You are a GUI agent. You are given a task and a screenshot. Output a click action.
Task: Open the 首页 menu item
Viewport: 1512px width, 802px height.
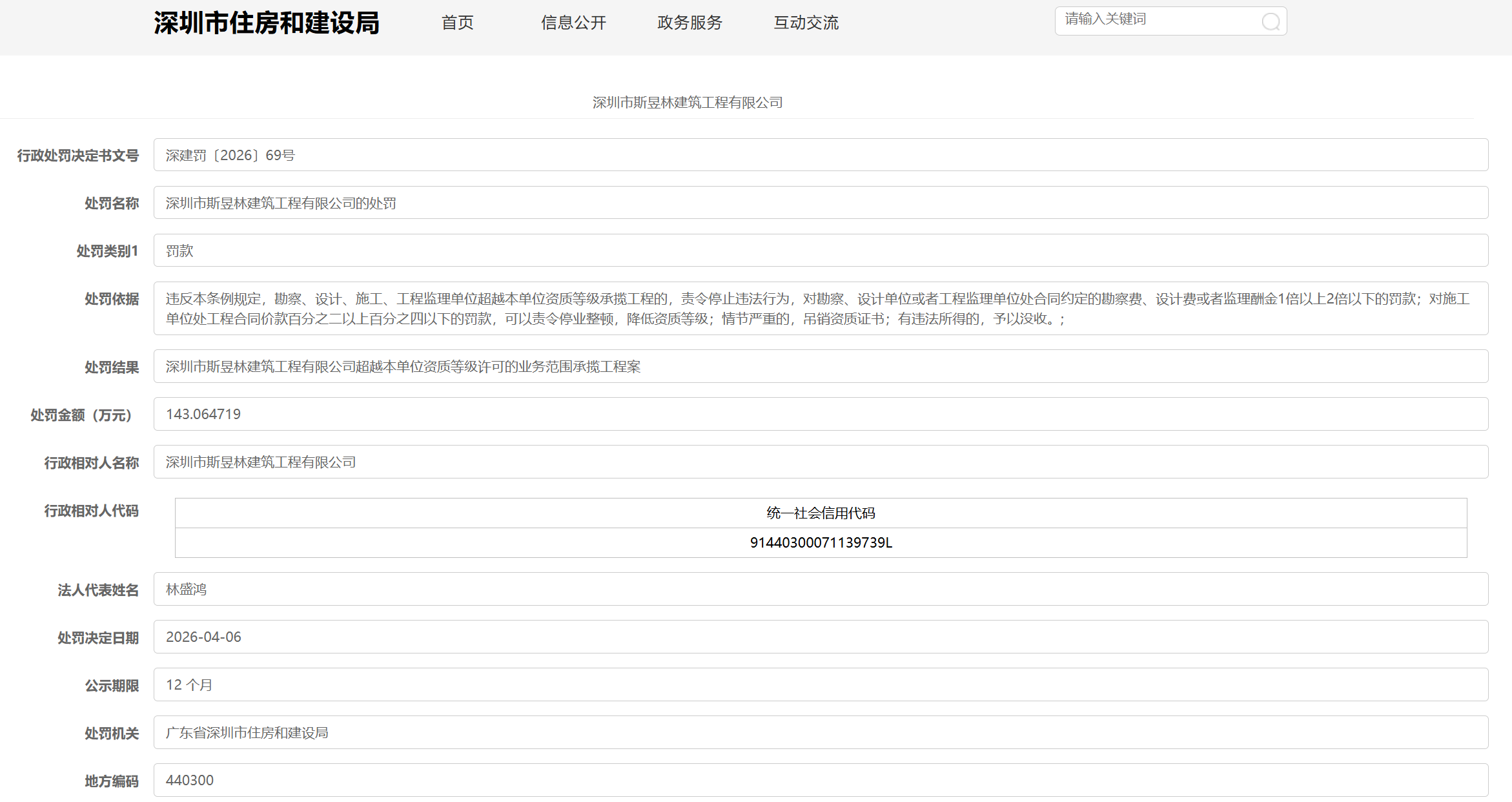pyautogui.click(x=457, y=23)
